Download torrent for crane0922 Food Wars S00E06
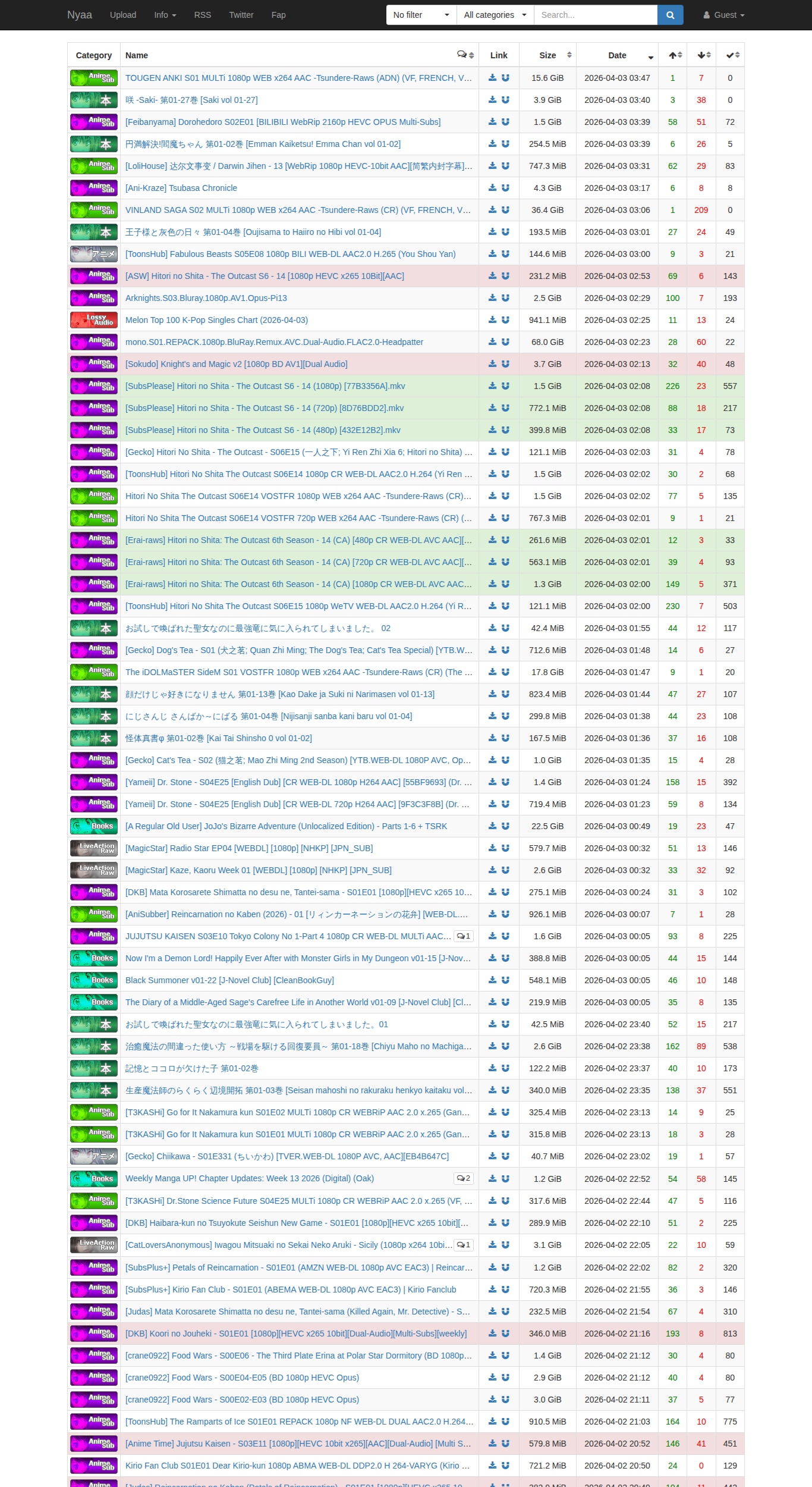Image resolution: width=812 pixels, height=1487 pixels. click(492, 1356)
